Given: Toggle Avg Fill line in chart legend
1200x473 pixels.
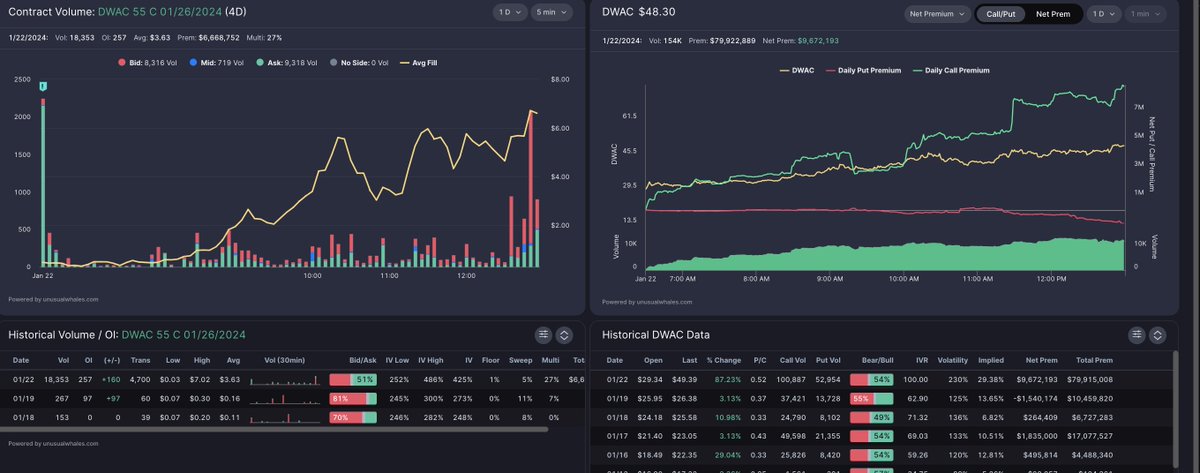Looking at the screenshot, I should point(418,63).
